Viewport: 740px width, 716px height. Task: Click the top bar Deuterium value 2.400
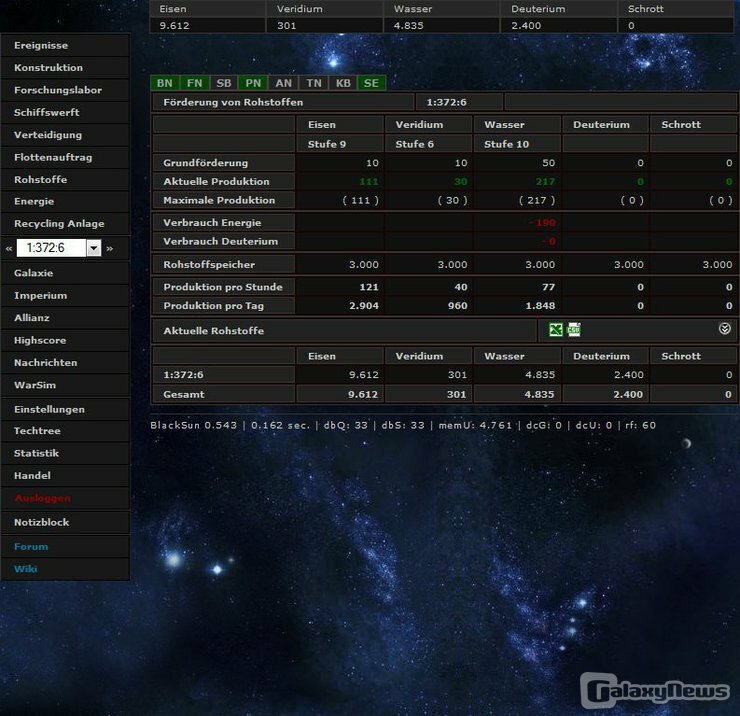tap(526, 25)
